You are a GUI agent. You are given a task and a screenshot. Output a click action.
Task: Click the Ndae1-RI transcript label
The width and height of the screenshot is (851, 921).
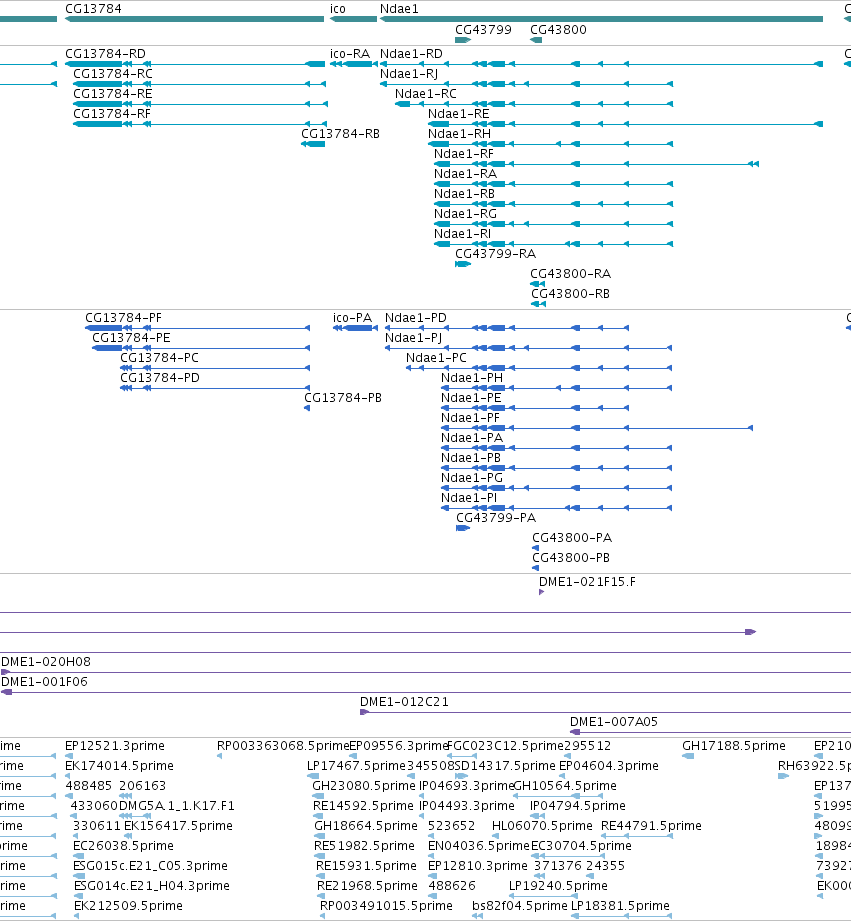(x=463, y=234)
